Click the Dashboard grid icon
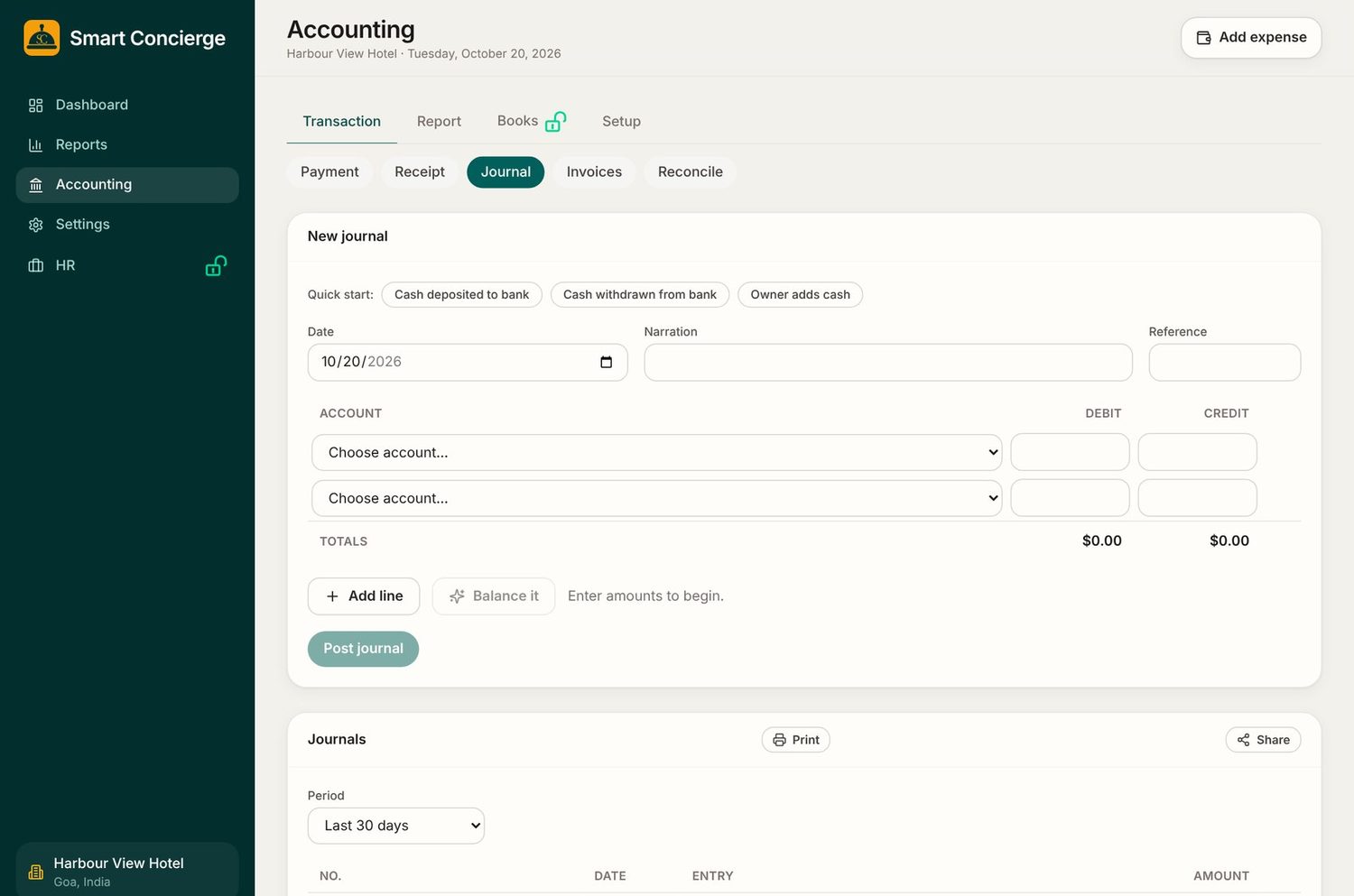 click(36, 105)
